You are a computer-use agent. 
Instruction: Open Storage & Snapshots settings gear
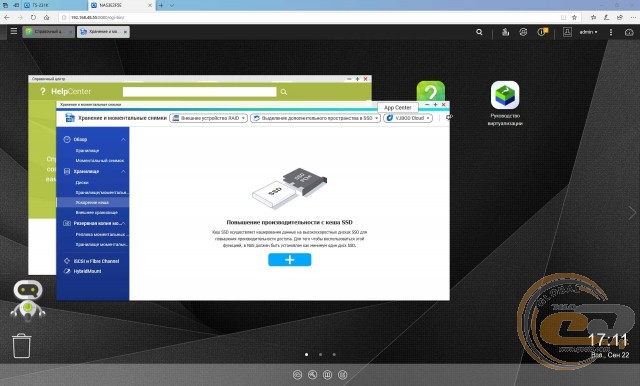pyautogui.click(x=449, y=118)
